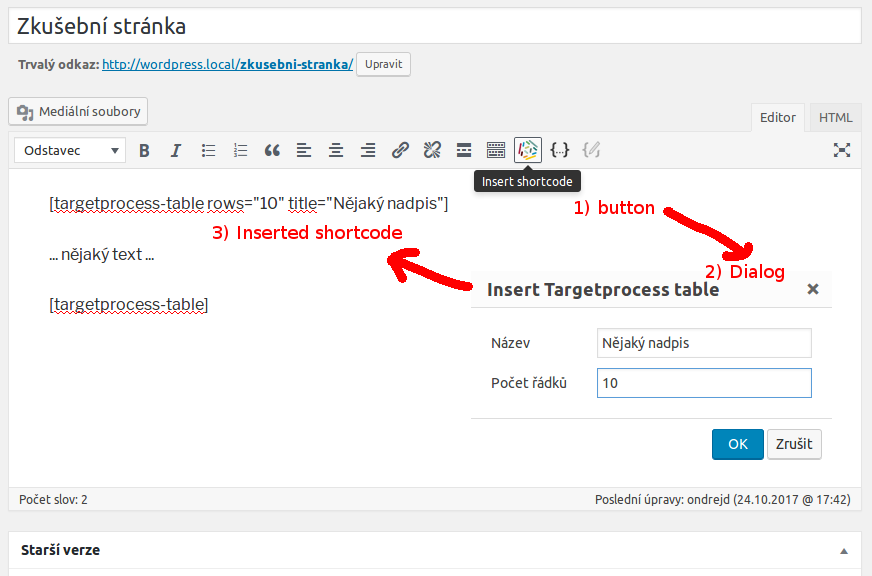
Task: Click the Počet řádků input field
Action: coord(704,383)
